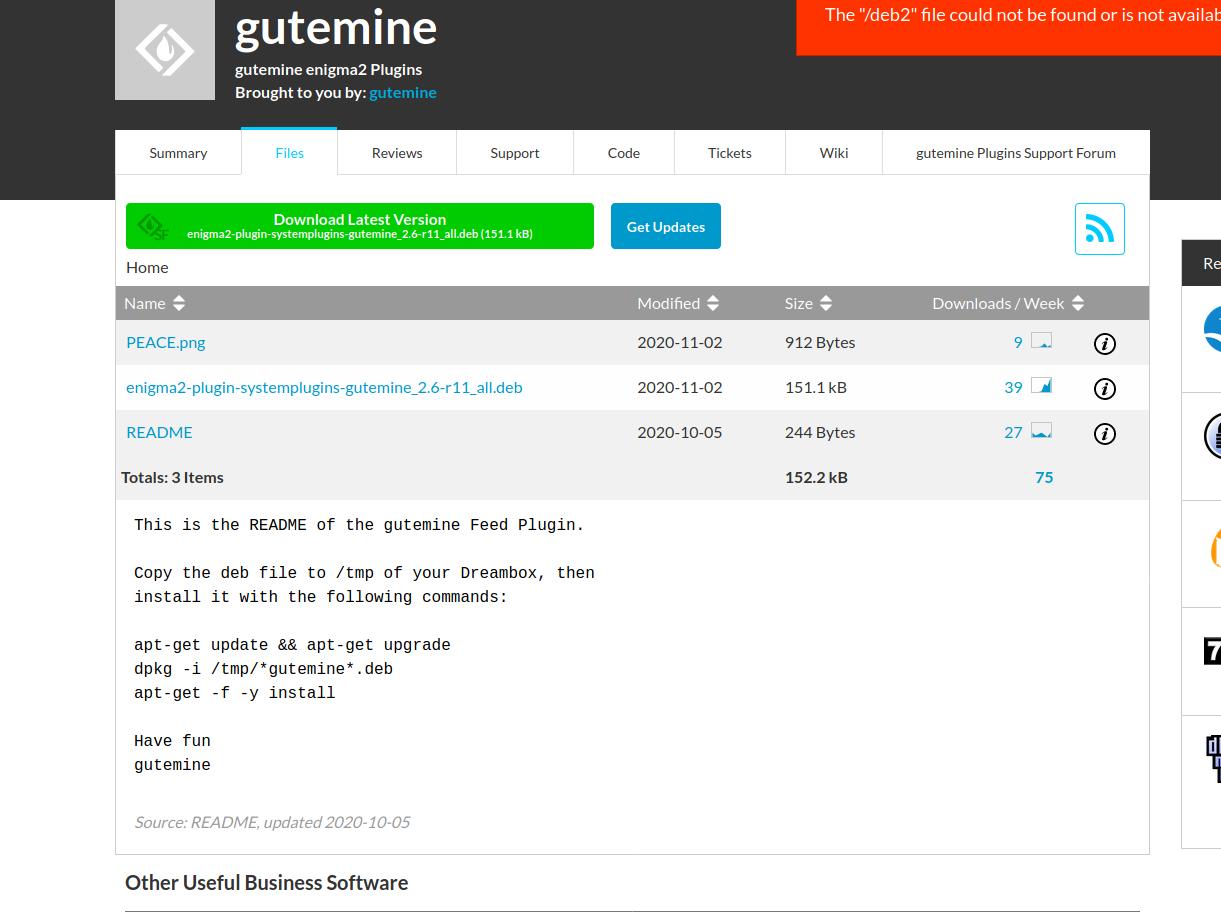Click the gutemine author link
Screen dimensions: 1221x919
click(402, 92)
